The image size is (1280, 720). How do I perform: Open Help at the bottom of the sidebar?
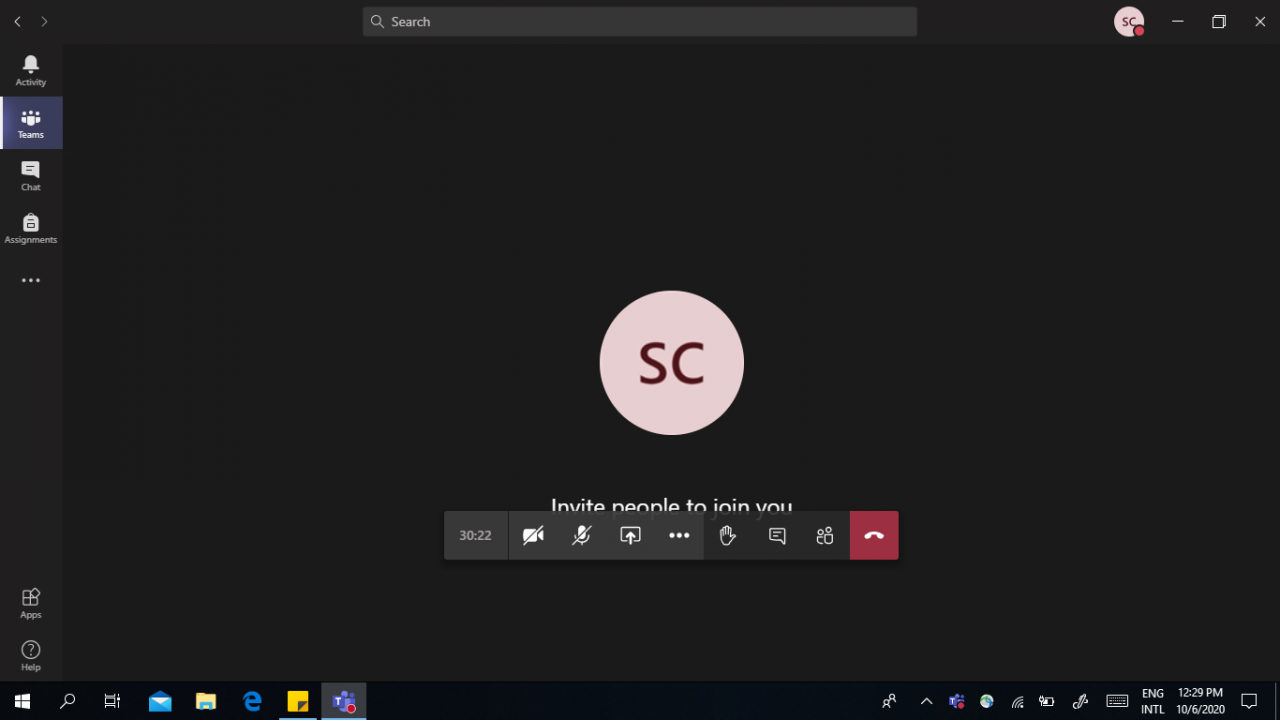pyautogui.click(x=31, y=656)
